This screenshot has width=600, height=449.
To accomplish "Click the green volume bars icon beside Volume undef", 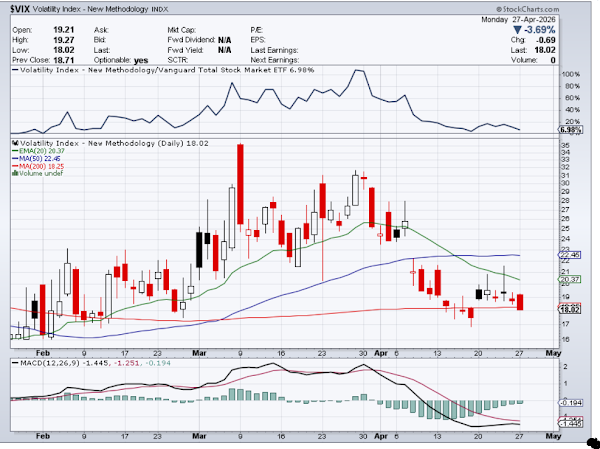I will 15,173.
